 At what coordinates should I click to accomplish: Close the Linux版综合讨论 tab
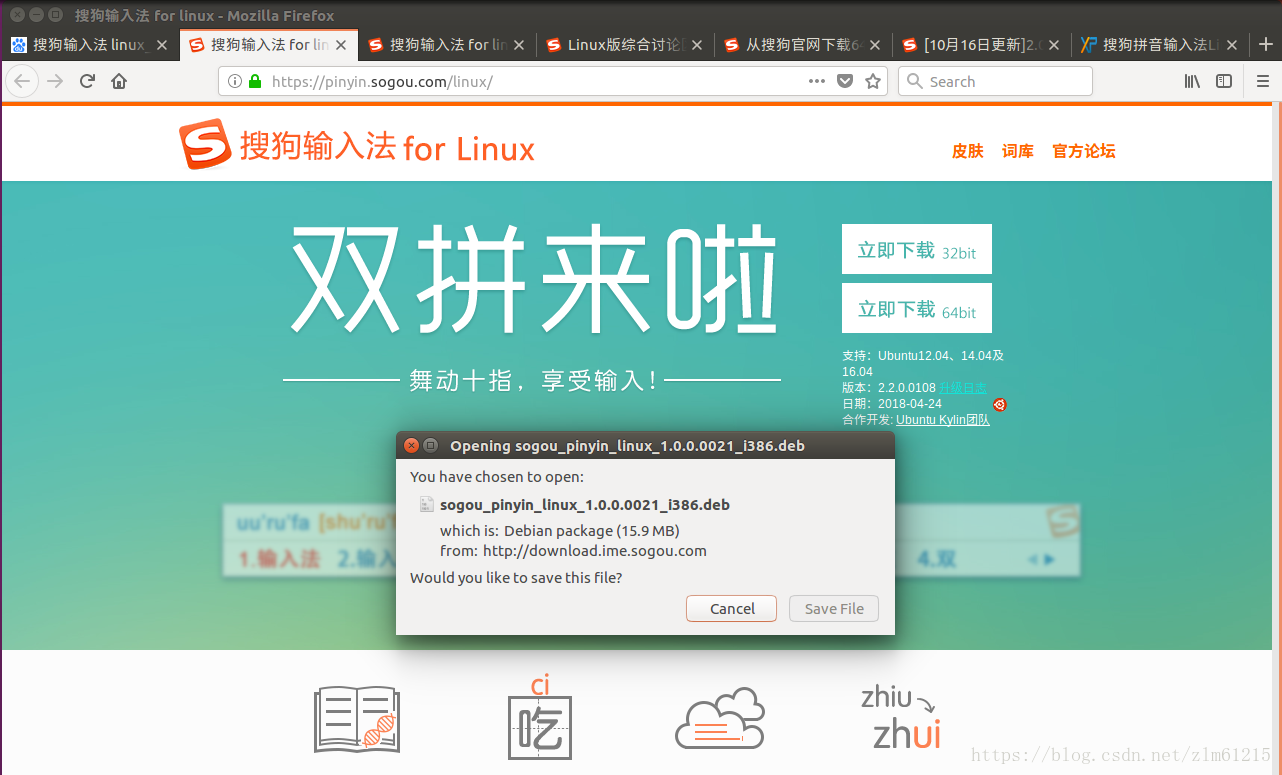pyautogui.click(x=697, y=45)
